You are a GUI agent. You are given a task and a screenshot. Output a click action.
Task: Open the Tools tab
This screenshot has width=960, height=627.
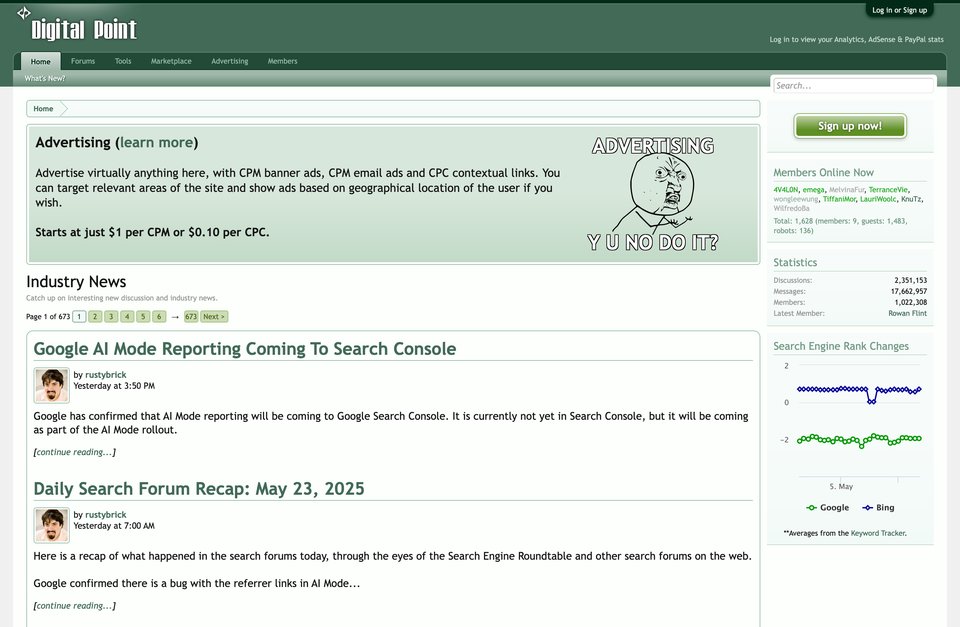(x=123, y=61)
